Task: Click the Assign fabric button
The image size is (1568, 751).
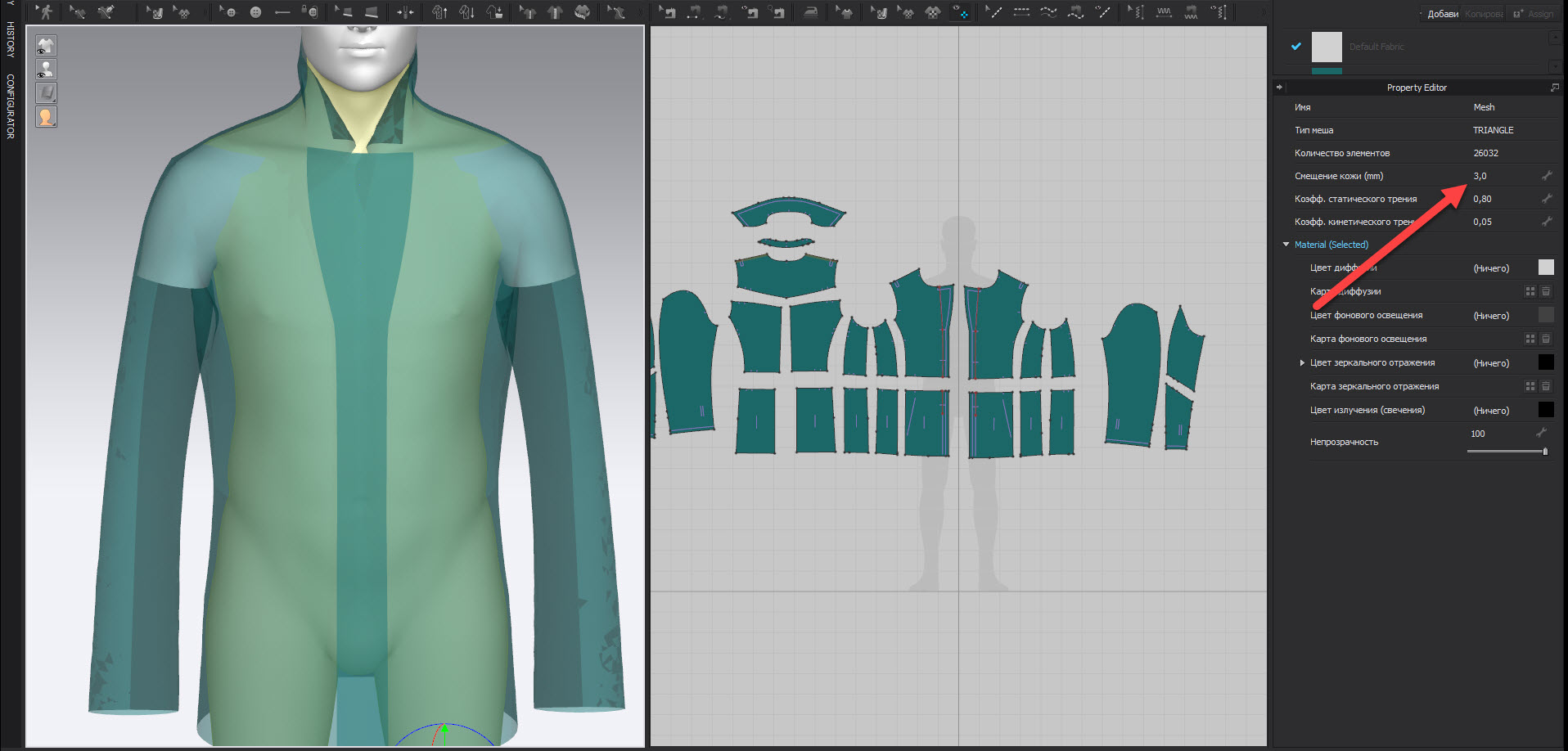Action: (x=1534, y=14)
